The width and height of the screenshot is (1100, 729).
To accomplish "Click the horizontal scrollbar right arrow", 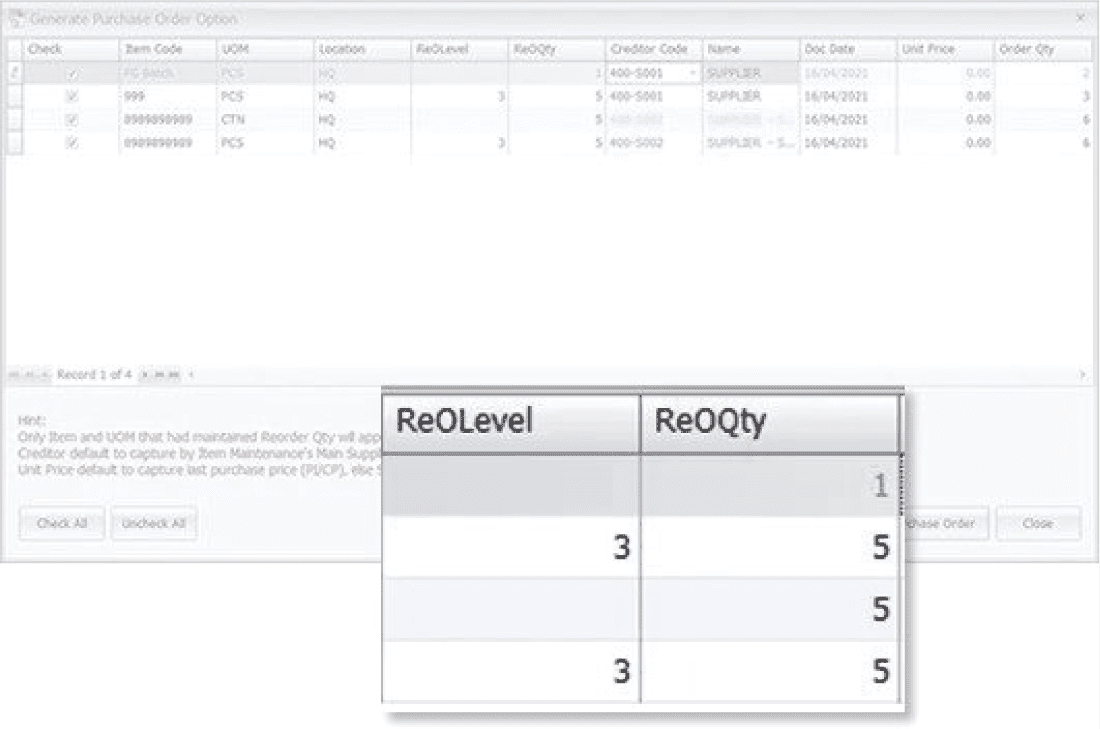I will [1083, 375].
